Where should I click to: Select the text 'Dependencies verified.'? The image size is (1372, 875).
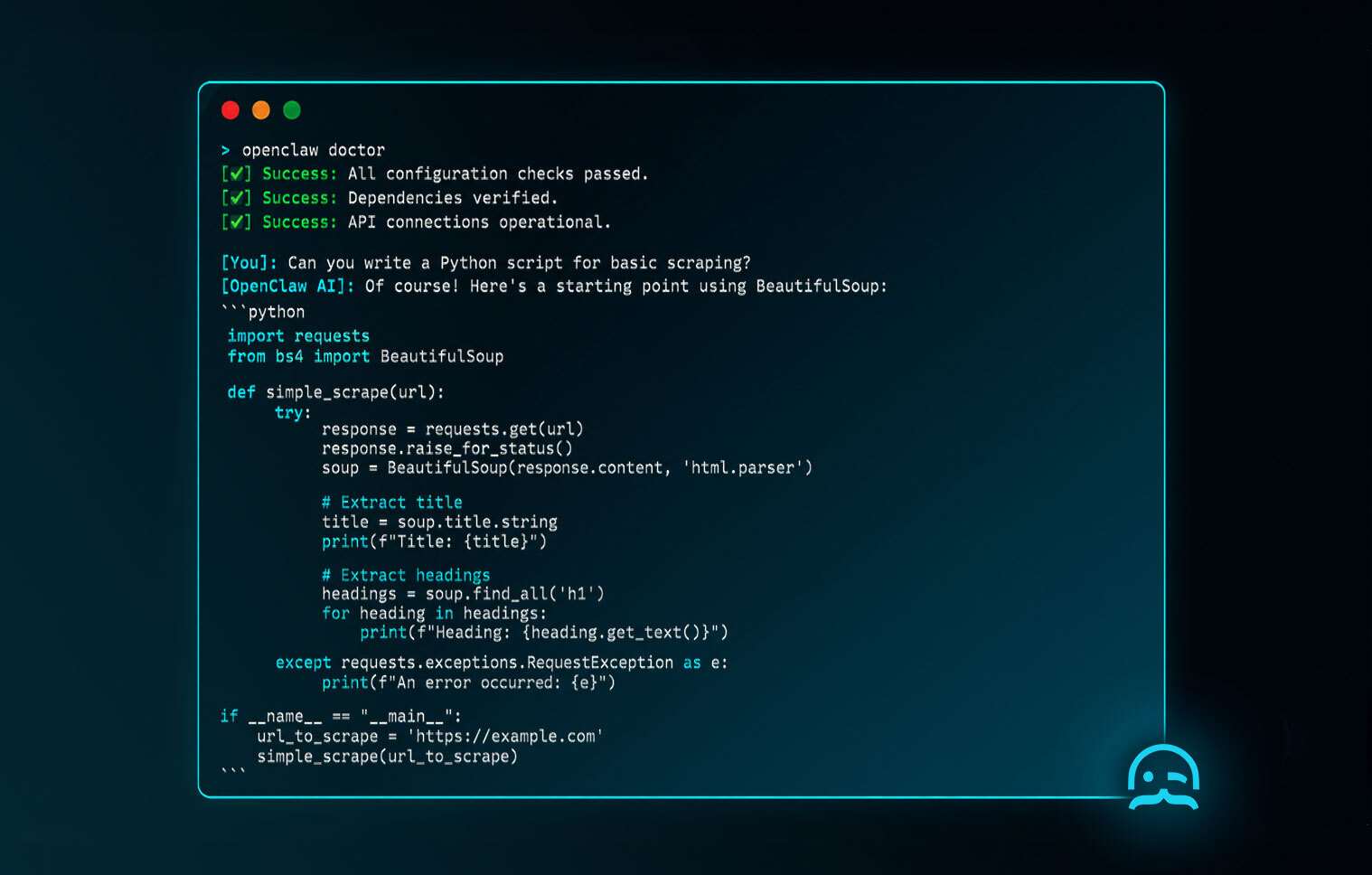click(x=453, y=198)
